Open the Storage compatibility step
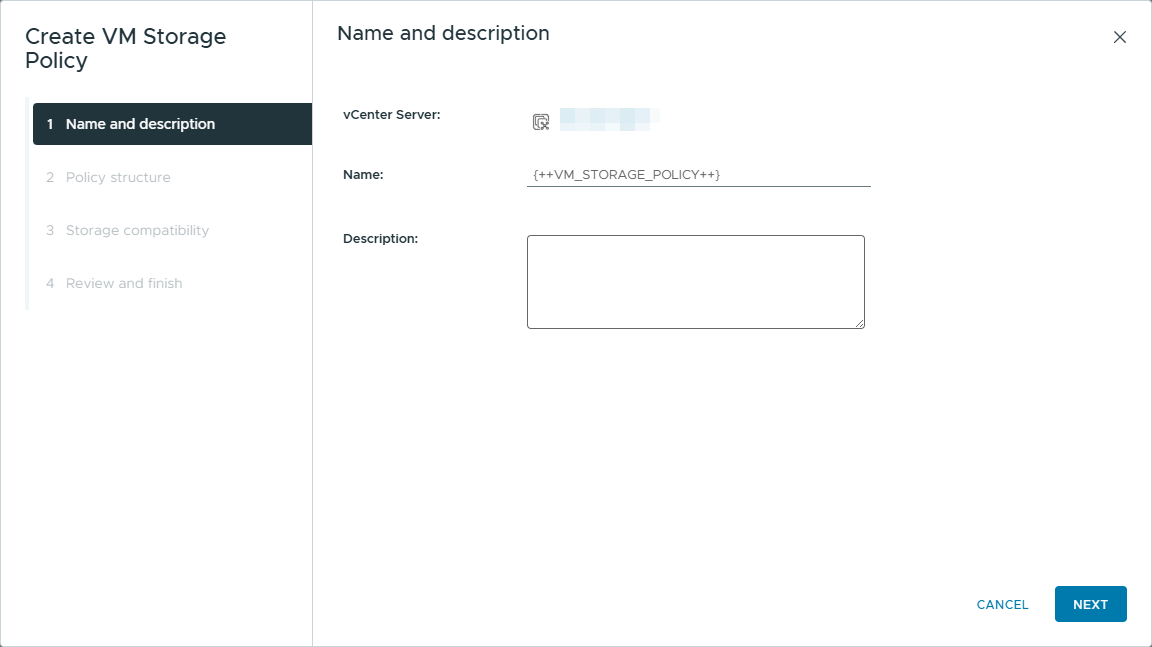The image size is (1152, 647). [x=137, y=230]
